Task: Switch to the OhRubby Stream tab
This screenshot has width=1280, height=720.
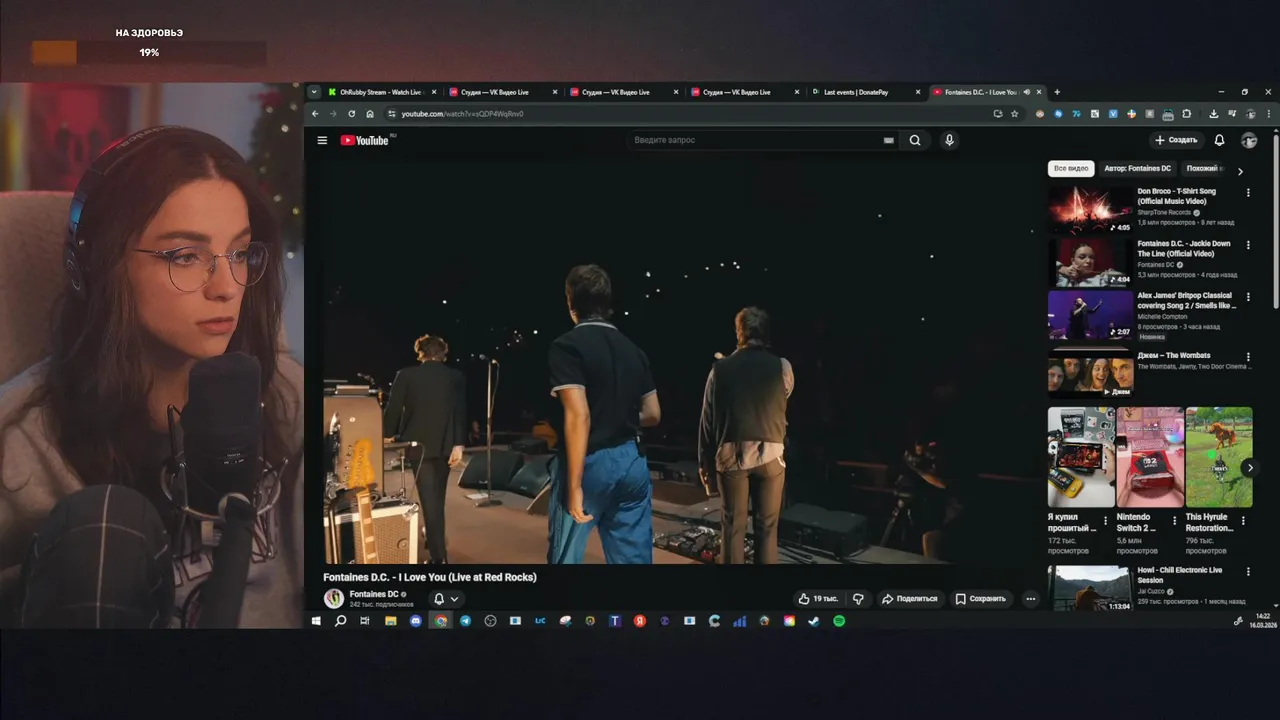Action: 381,92
